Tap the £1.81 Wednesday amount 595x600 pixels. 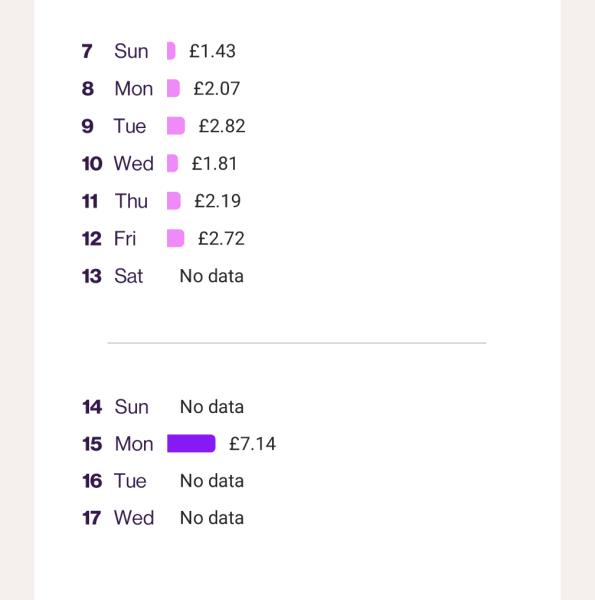(214, 164)
